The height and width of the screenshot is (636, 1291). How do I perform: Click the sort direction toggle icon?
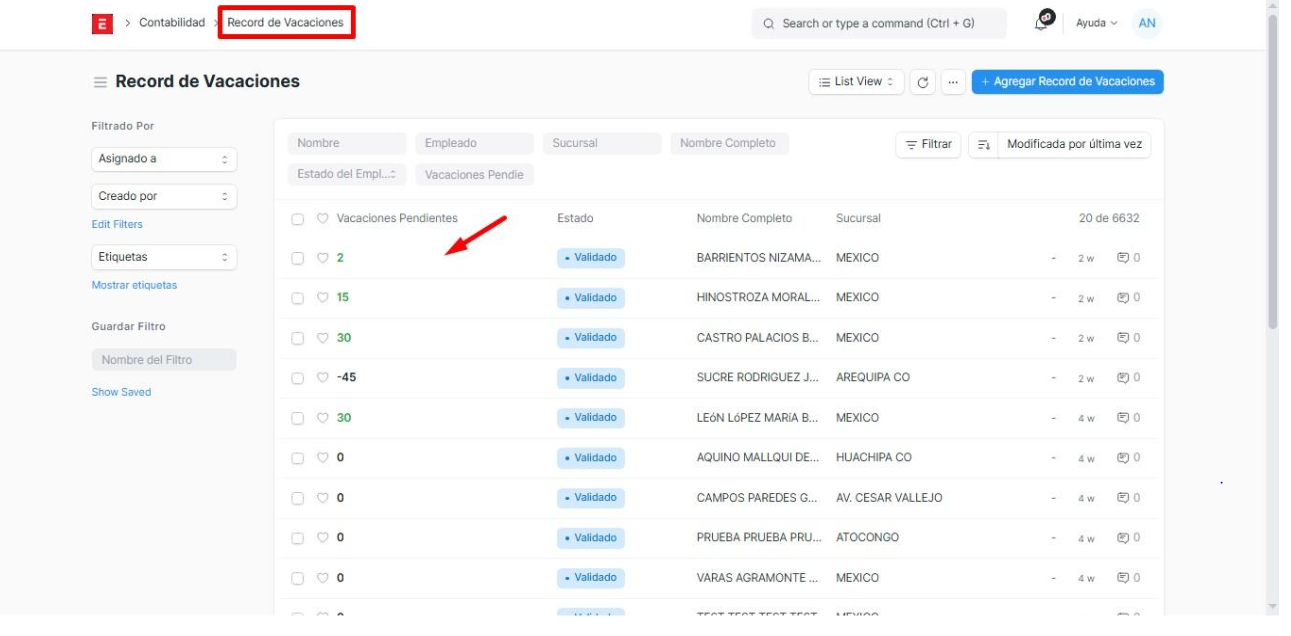point(983,145)
